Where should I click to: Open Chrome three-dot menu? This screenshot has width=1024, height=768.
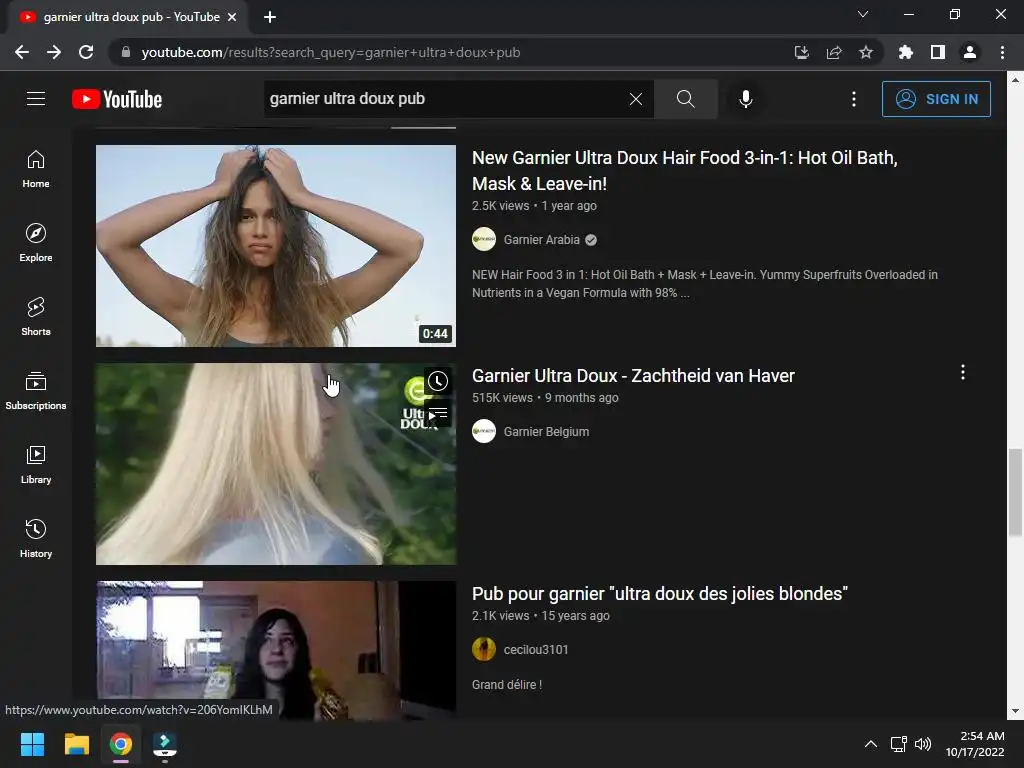click(x=1002, y=52)
